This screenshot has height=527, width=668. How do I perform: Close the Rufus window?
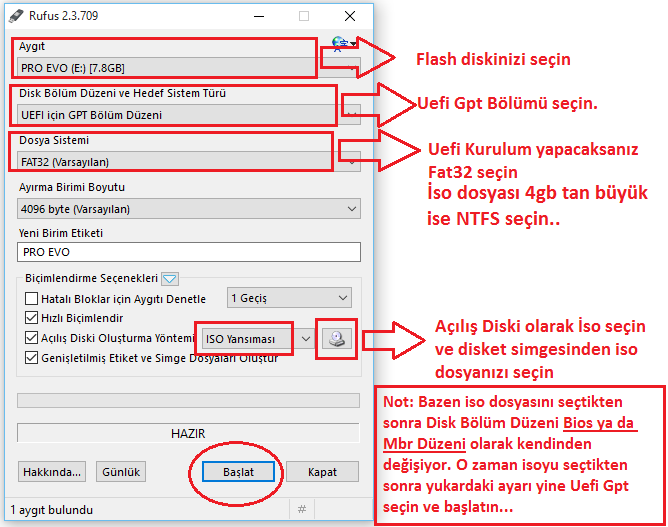[x=350, y=16]
